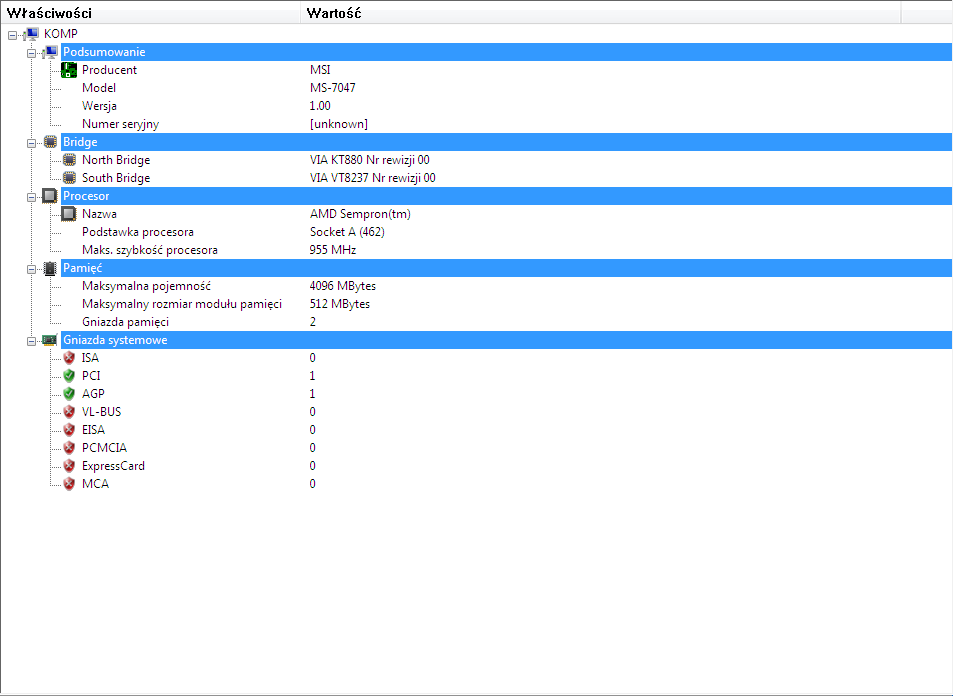Click the 955 MHz value

(332, 250)
